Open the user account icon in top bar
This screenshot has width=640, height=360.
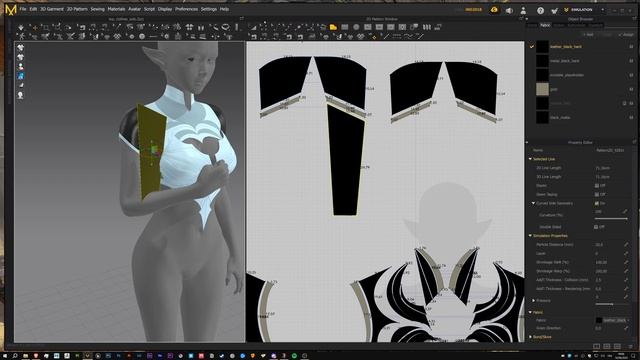click(x=523, y=10)
